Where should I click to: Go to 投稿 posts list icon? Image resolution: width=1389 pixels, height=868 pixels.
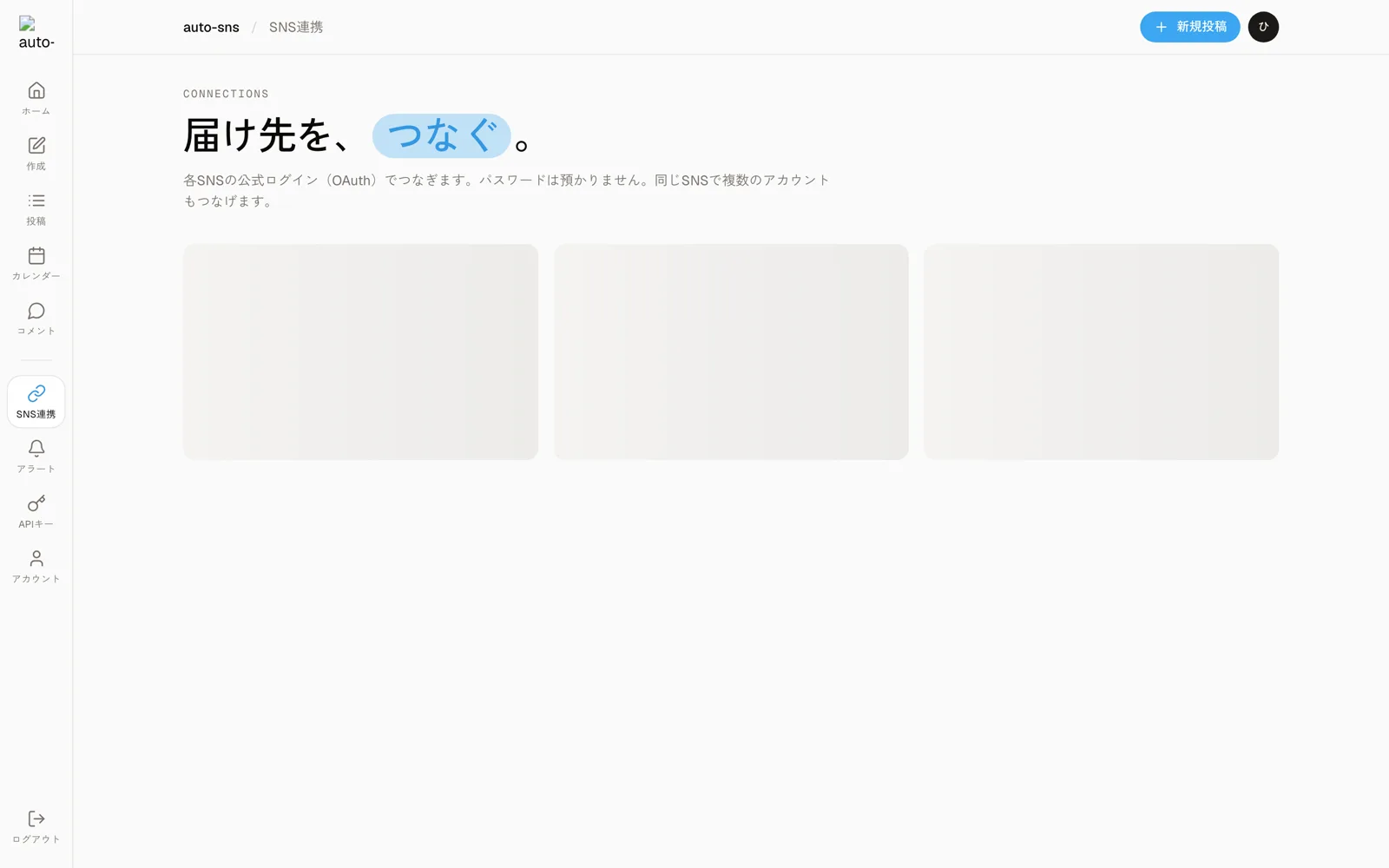[x=36, y=201]
